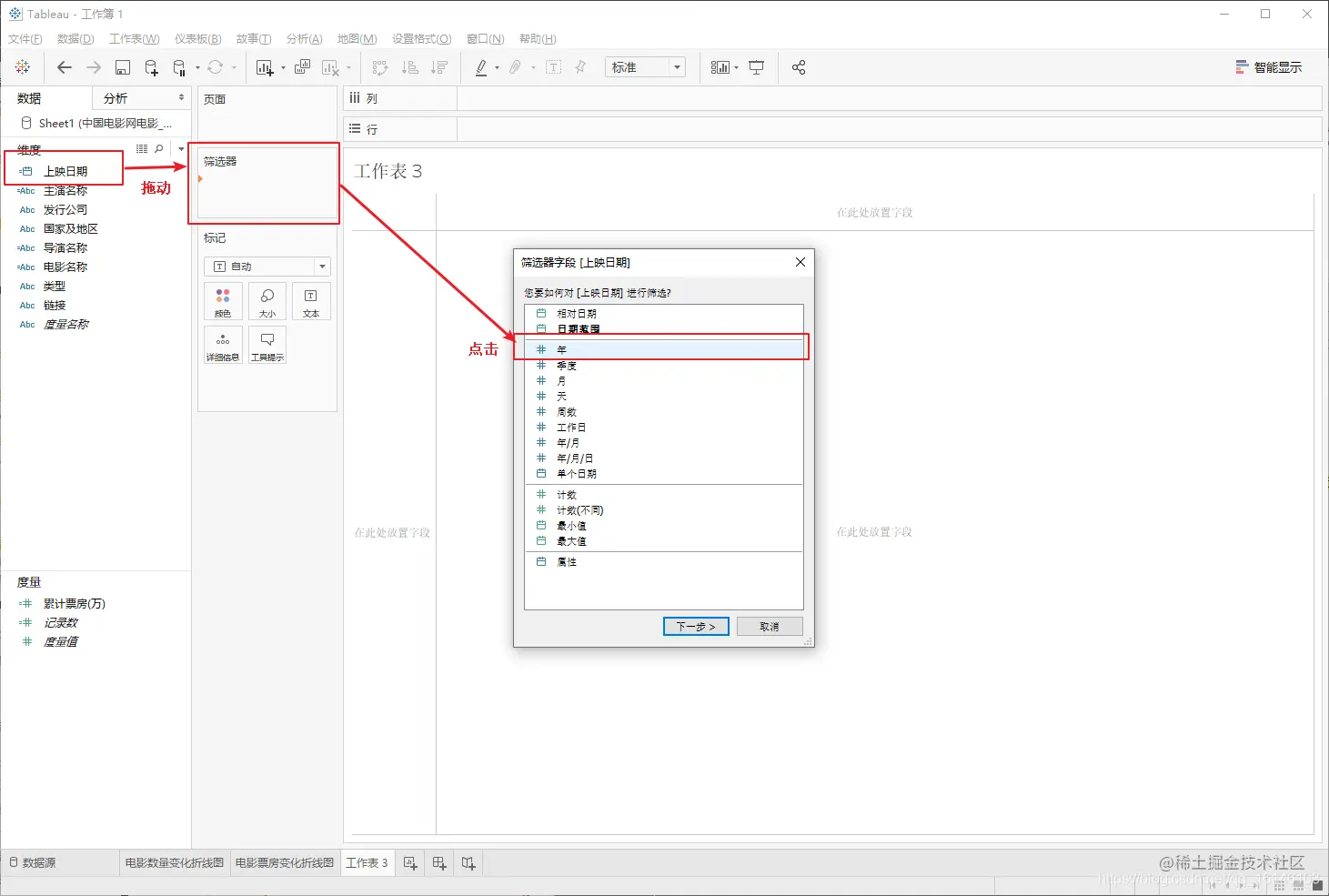The width and height of the screenshot is (1329, 896).
Task: Click the sort descending icon
Action: pyautogui.click(x=439, y=67)
